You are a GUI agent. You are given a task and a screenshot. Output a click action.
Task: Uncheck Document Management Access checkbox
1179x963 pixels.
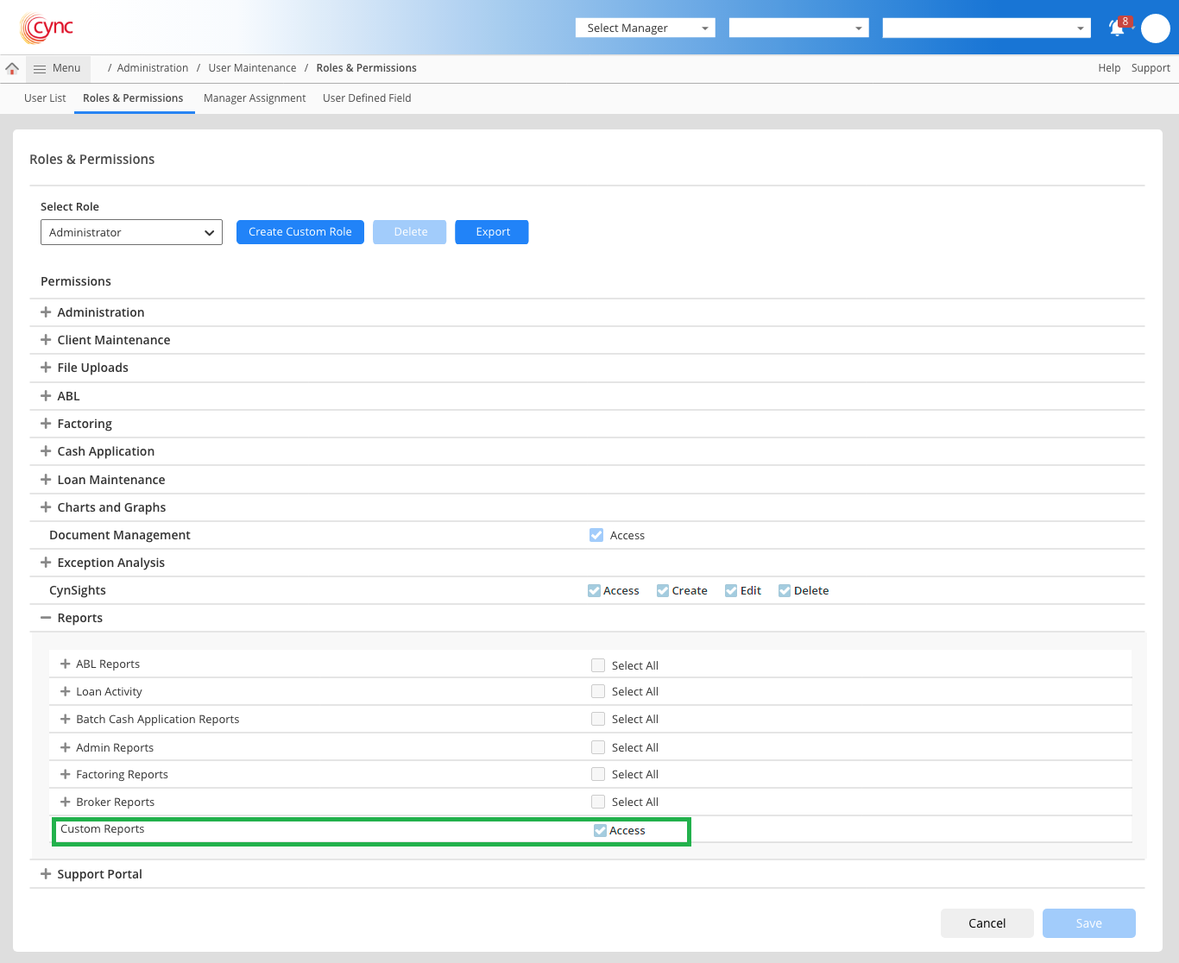click(597, 535)
